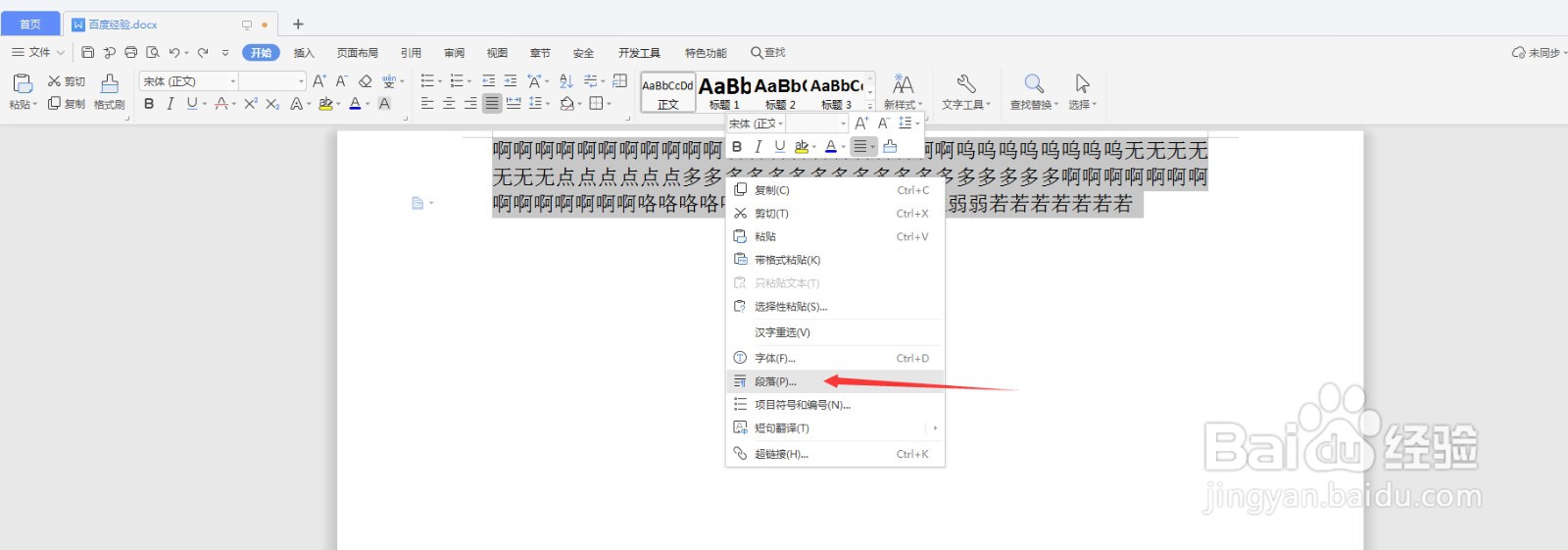Click the 首页 home tab
The width and height of the screenshot is (1568, 550).
point(30,24)
